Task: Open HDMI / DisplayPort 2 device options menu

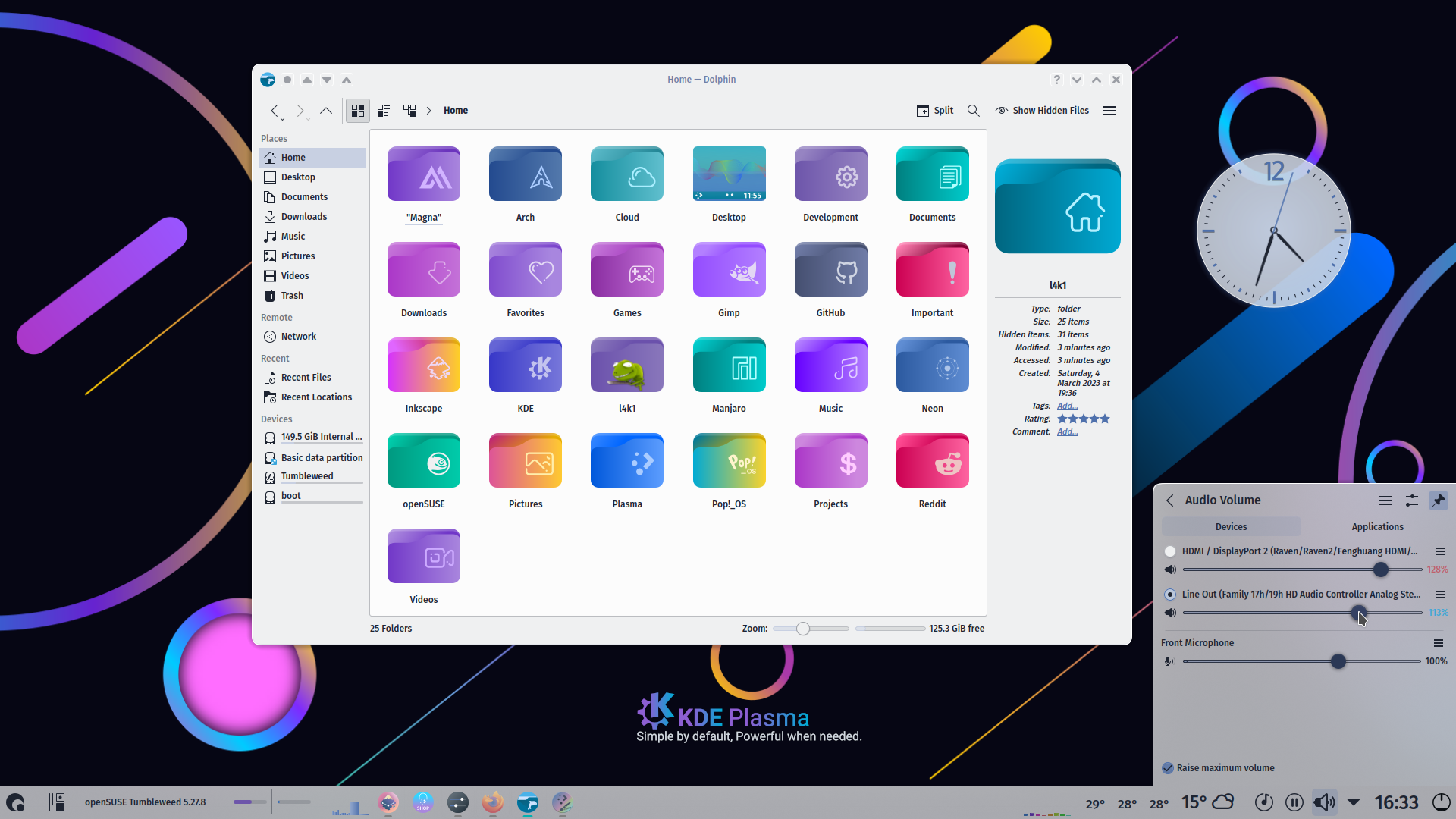Action: pos(1439,551)
